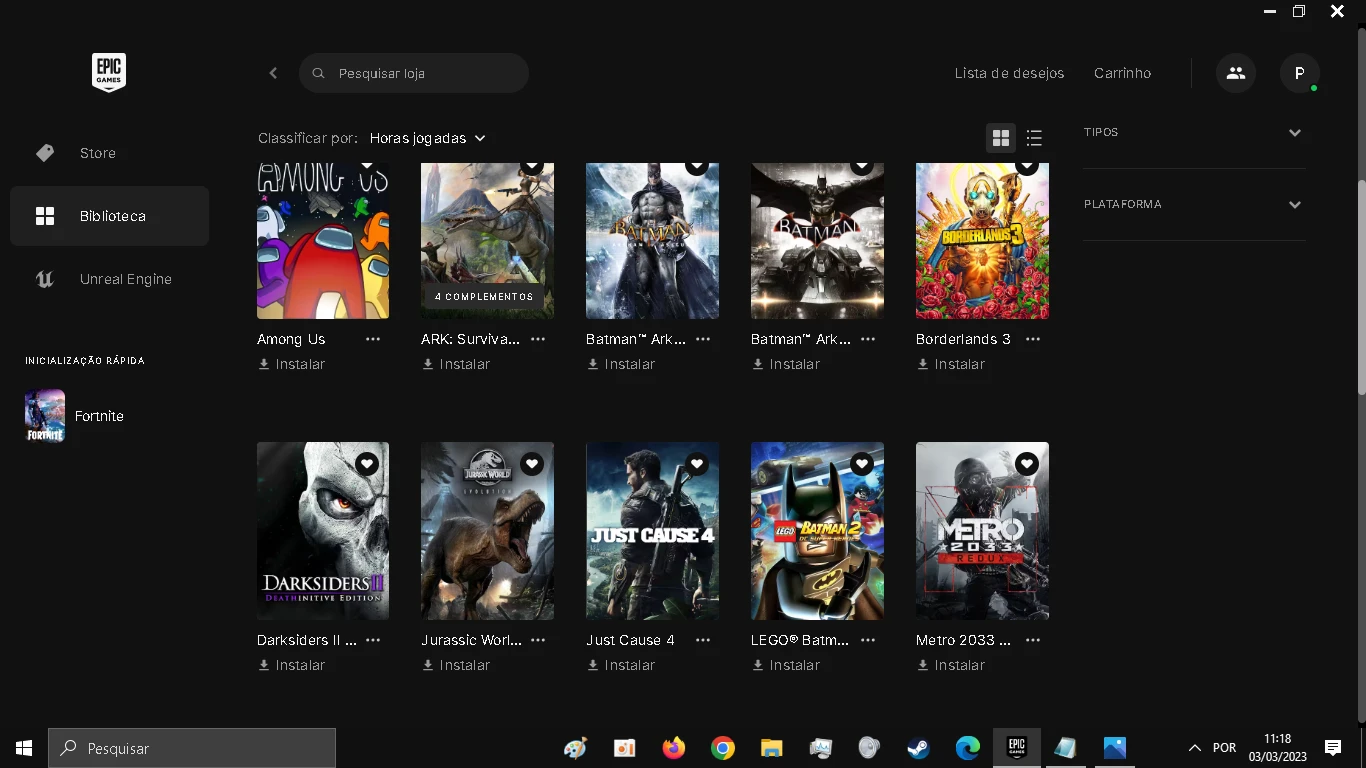Install Borderlands 3

point(951,364)
